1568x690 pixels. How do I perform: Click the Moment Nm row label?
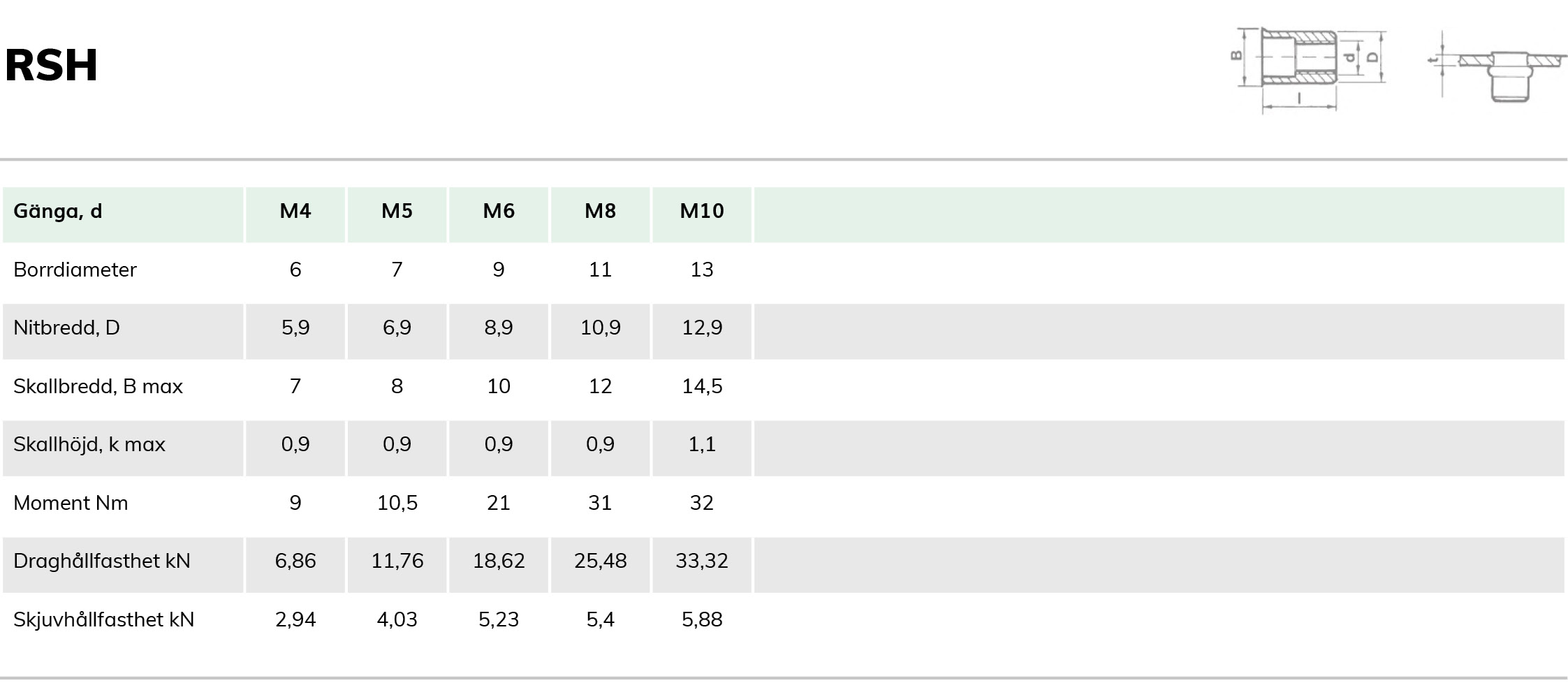pyautogui.click(x=71, y=503)
